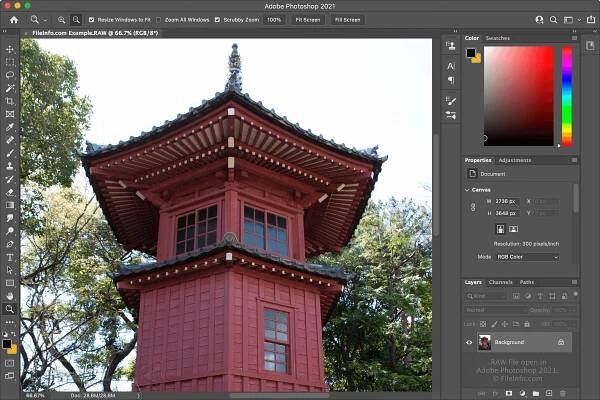600x400 pixels.
Task: Select the Lasso tool
Action: pos(10,75)
